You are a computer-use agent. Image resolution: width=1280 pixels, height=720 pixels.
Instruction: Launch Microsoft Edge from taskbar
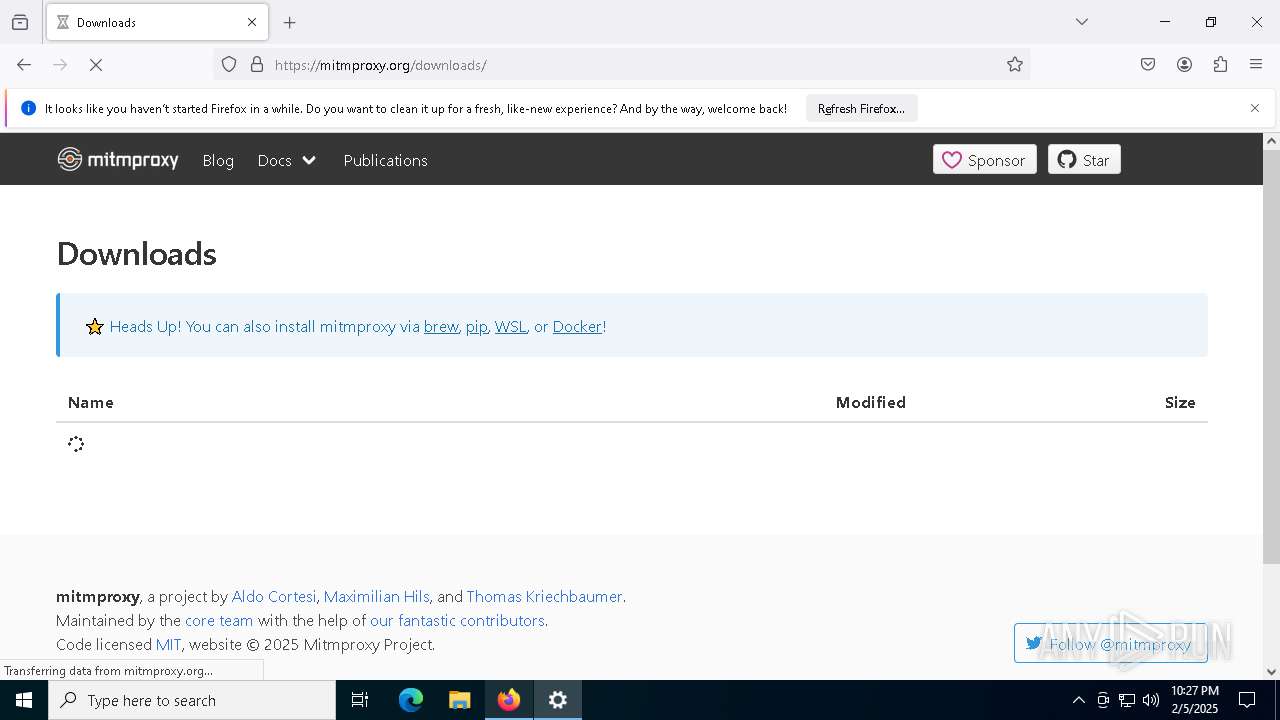[x=411, y=700]
